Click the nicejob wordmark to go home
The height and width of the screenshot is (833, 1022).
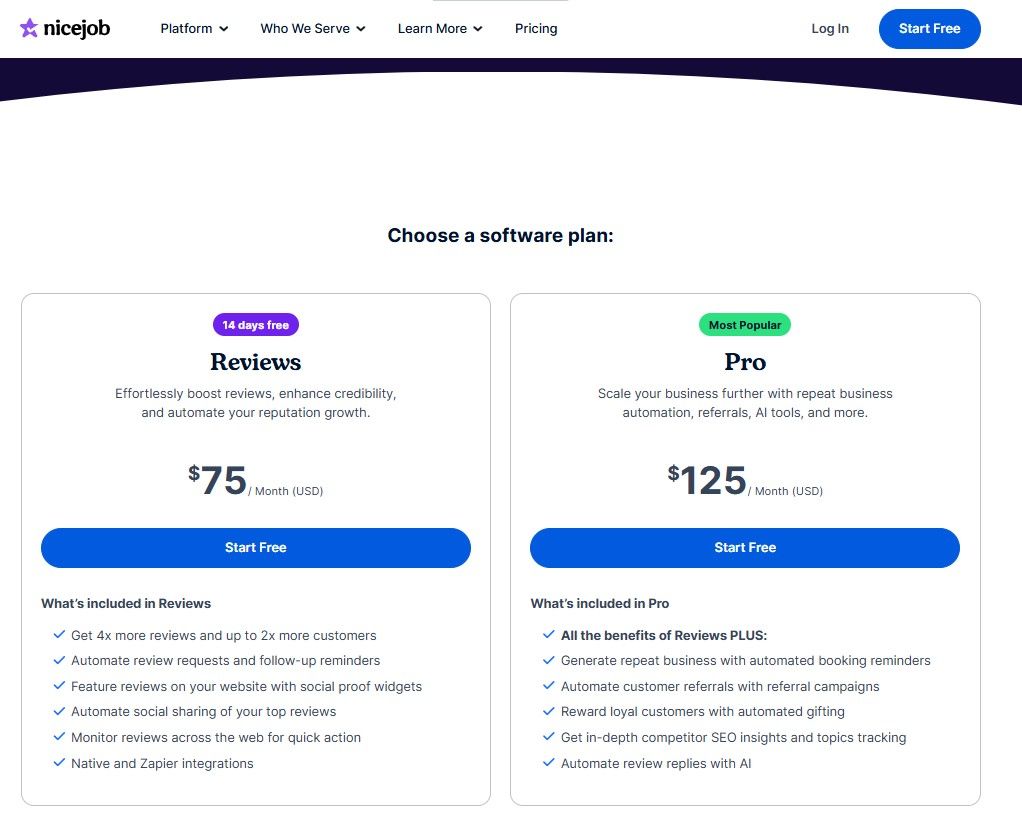coord(75,28)
